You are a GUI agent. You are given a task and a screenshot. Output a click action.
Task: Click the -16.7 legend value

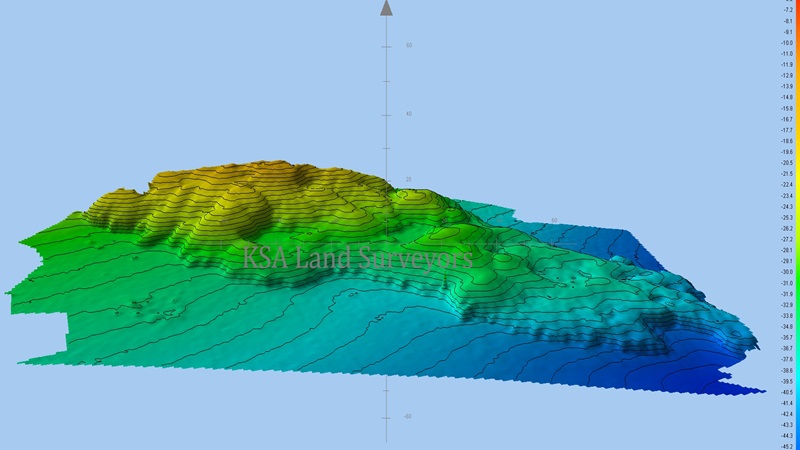pos(787,119)
